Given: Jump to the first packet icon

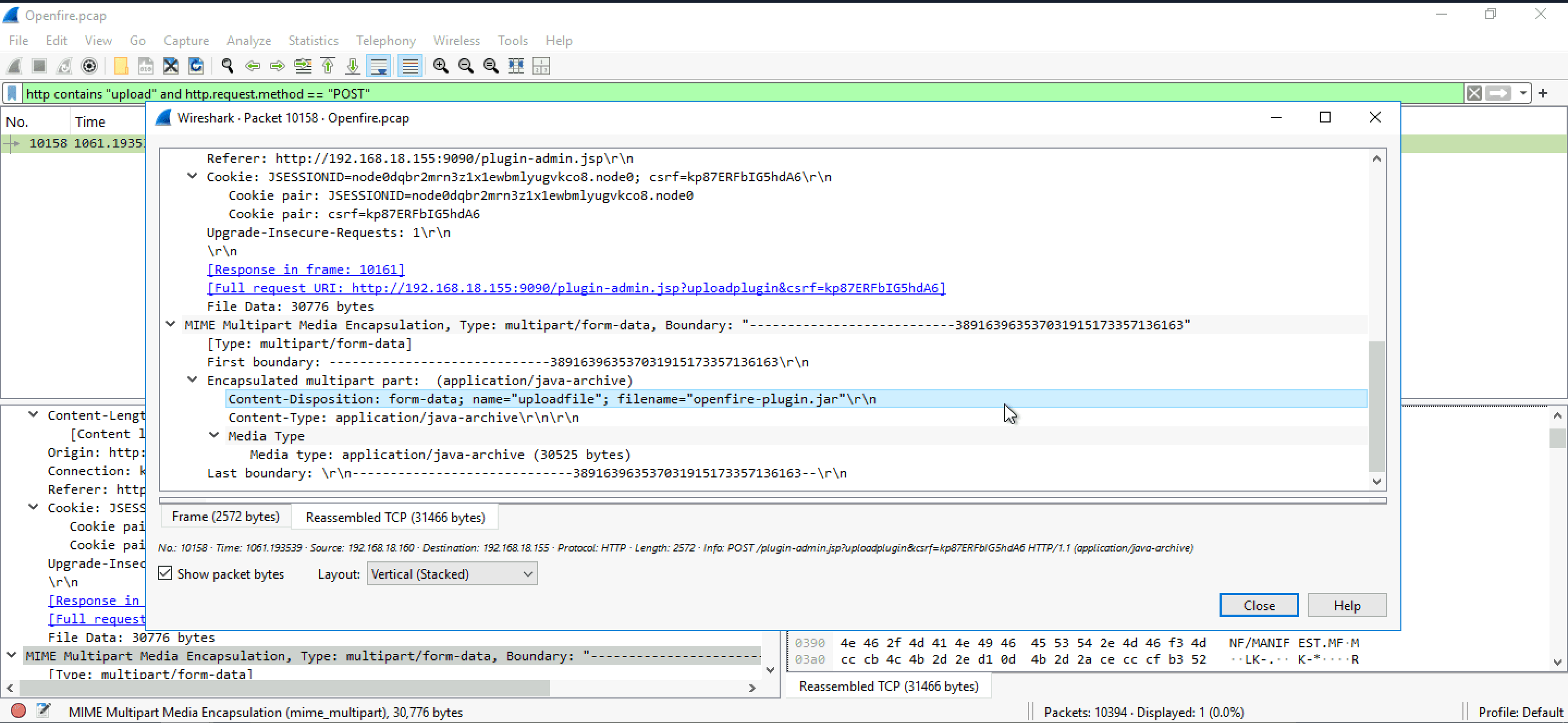Looking at the screenshot, I should point(327,66).
